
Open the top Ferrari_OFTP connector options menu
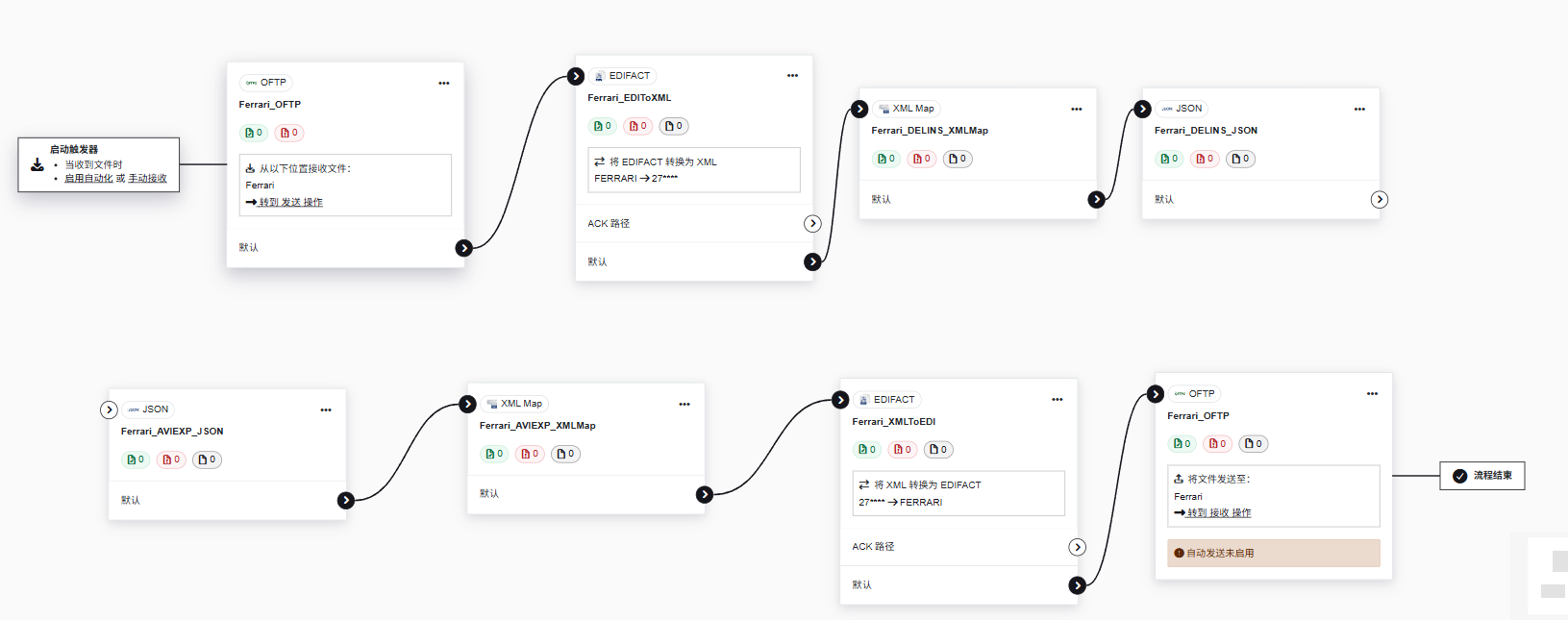click(443, 84)
